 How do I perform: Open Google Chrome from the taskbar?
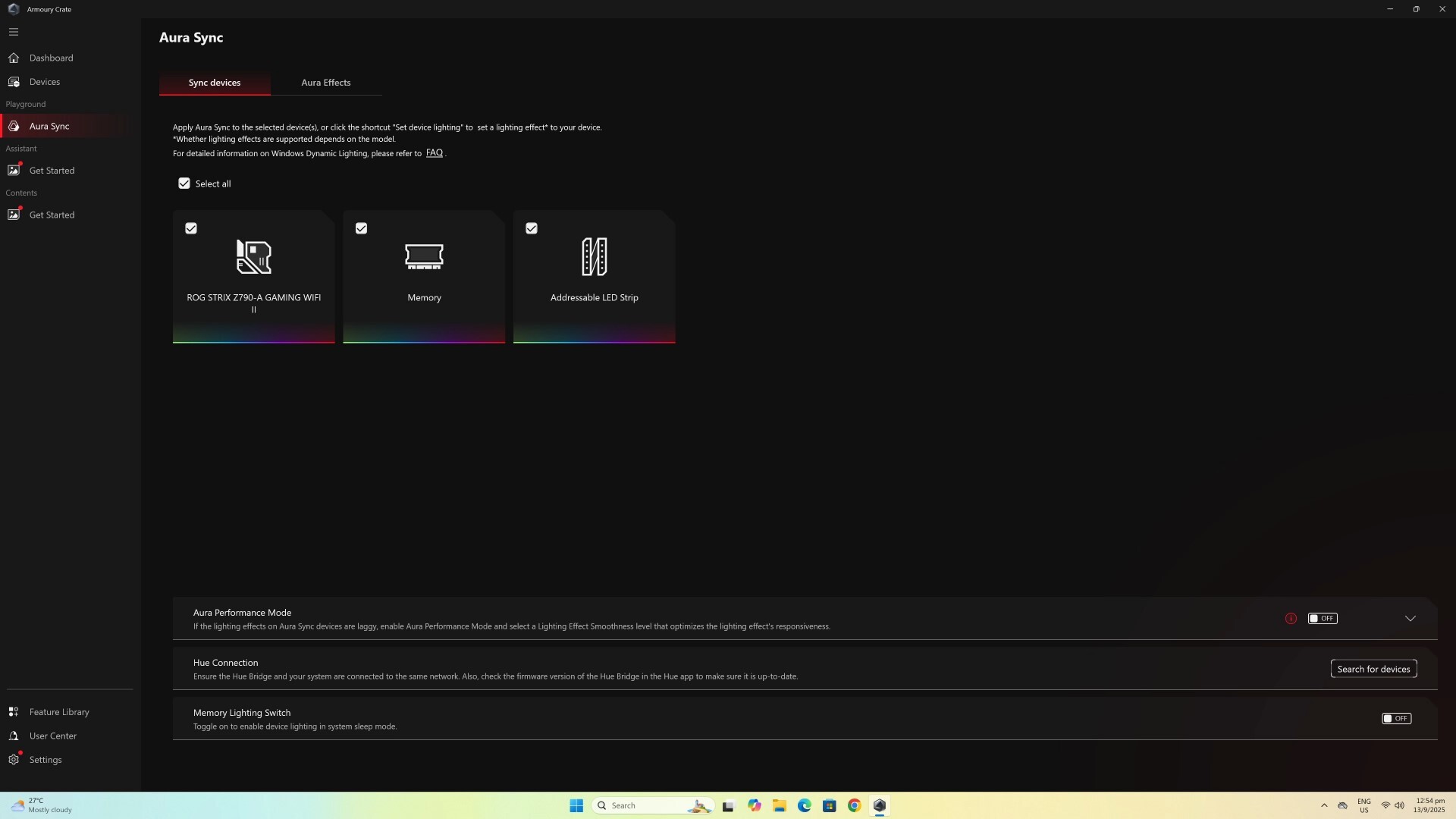click(855, 805)
